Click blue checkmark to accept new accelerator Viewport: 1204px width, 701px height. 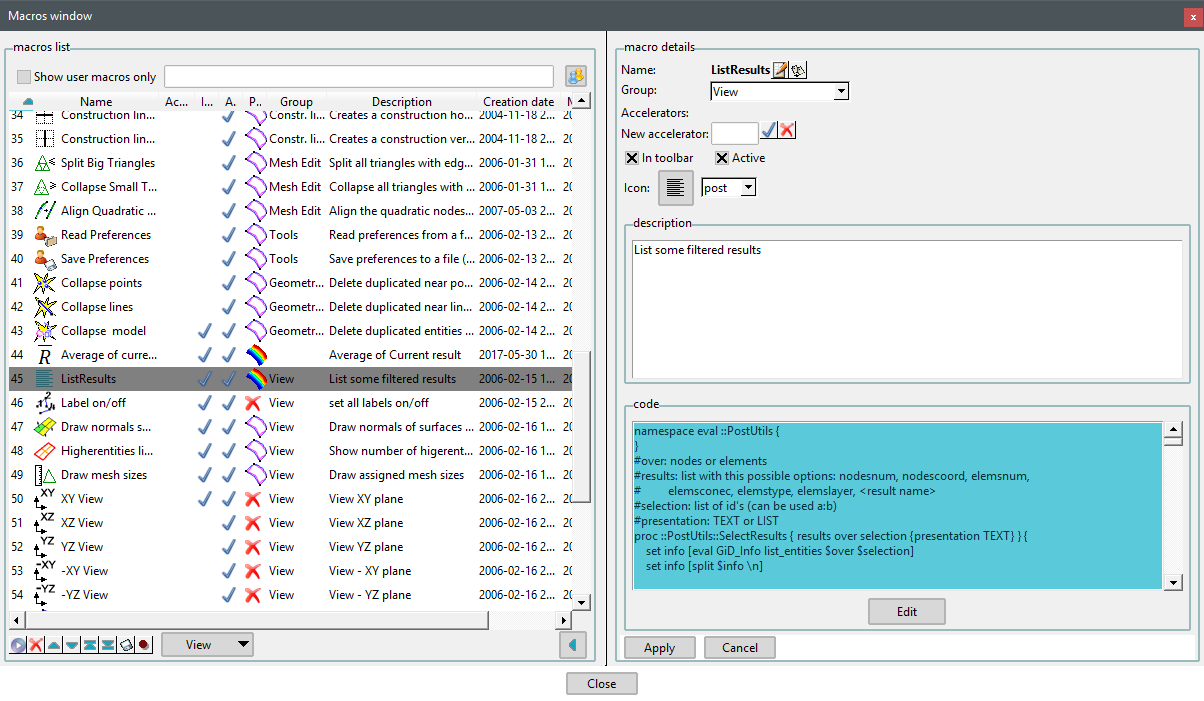[769, 131]
